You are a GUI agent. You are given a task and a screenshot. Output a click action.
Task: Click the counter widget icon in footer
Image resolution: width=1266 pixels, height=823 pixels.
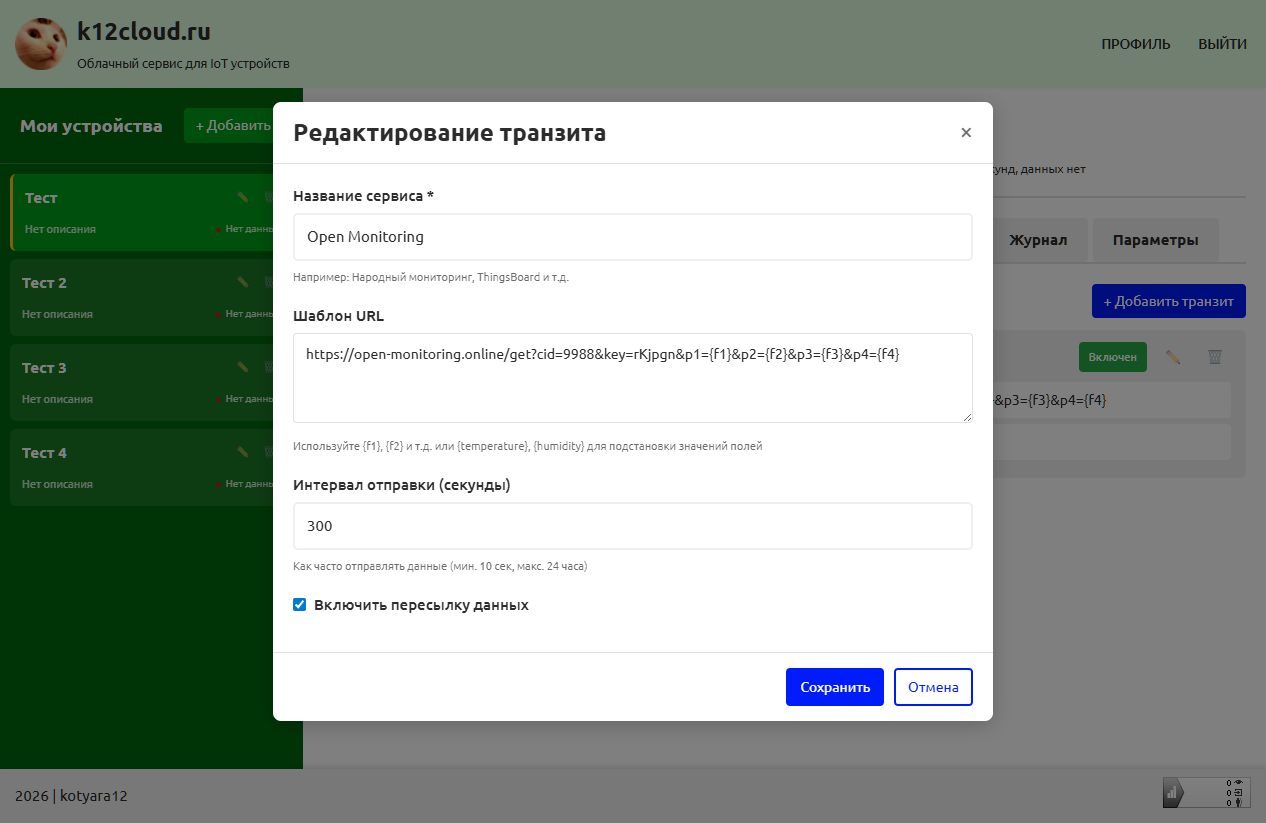click(x=1206, y=792)
